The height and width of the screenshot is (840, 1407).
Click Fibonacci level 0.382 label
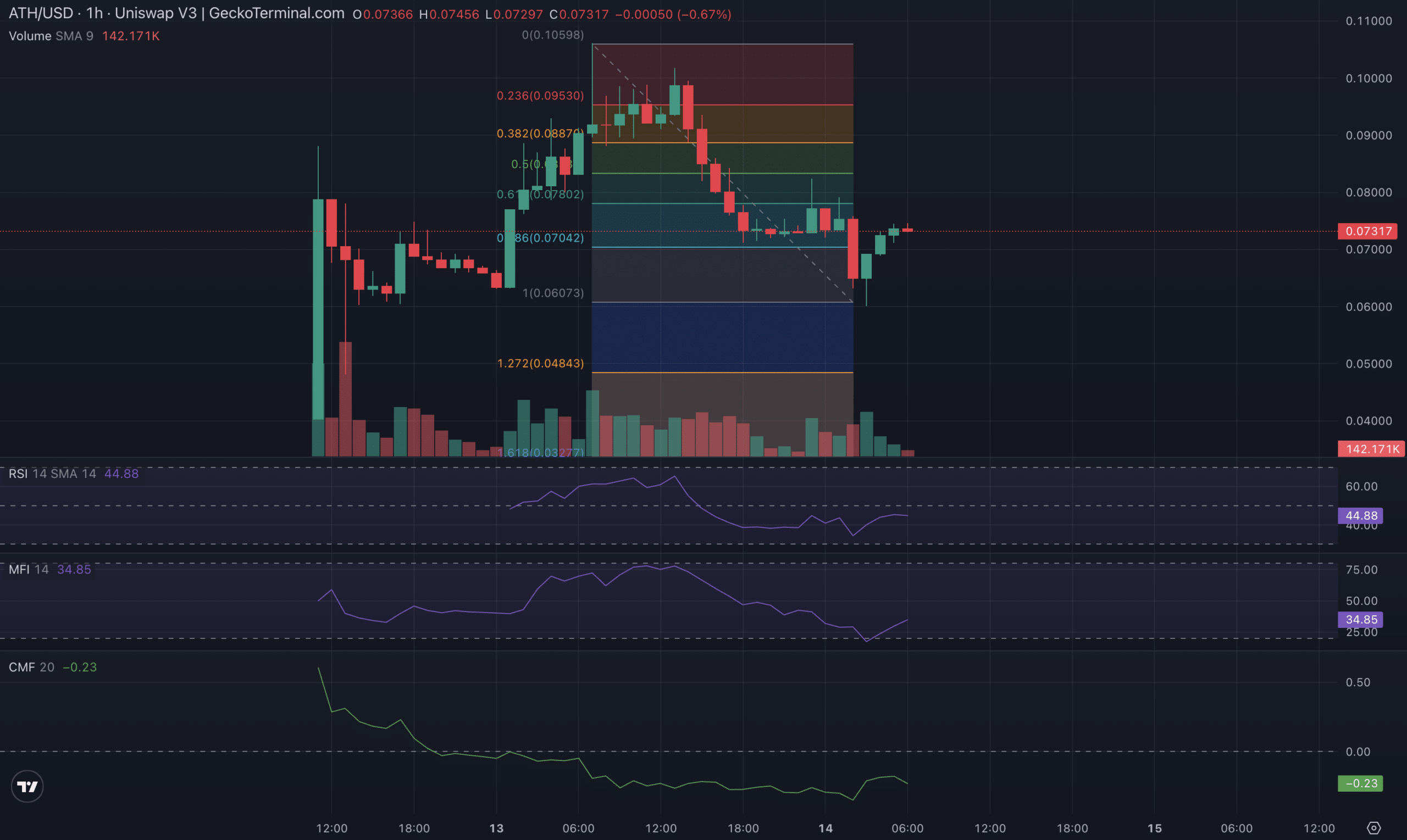coord(540,133)
